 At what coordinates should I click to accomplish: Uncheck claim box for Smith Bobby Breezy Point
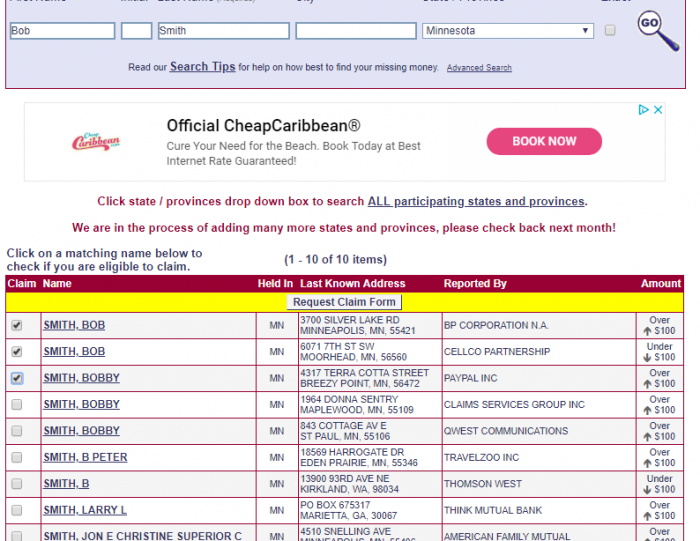tap(17, 378)
